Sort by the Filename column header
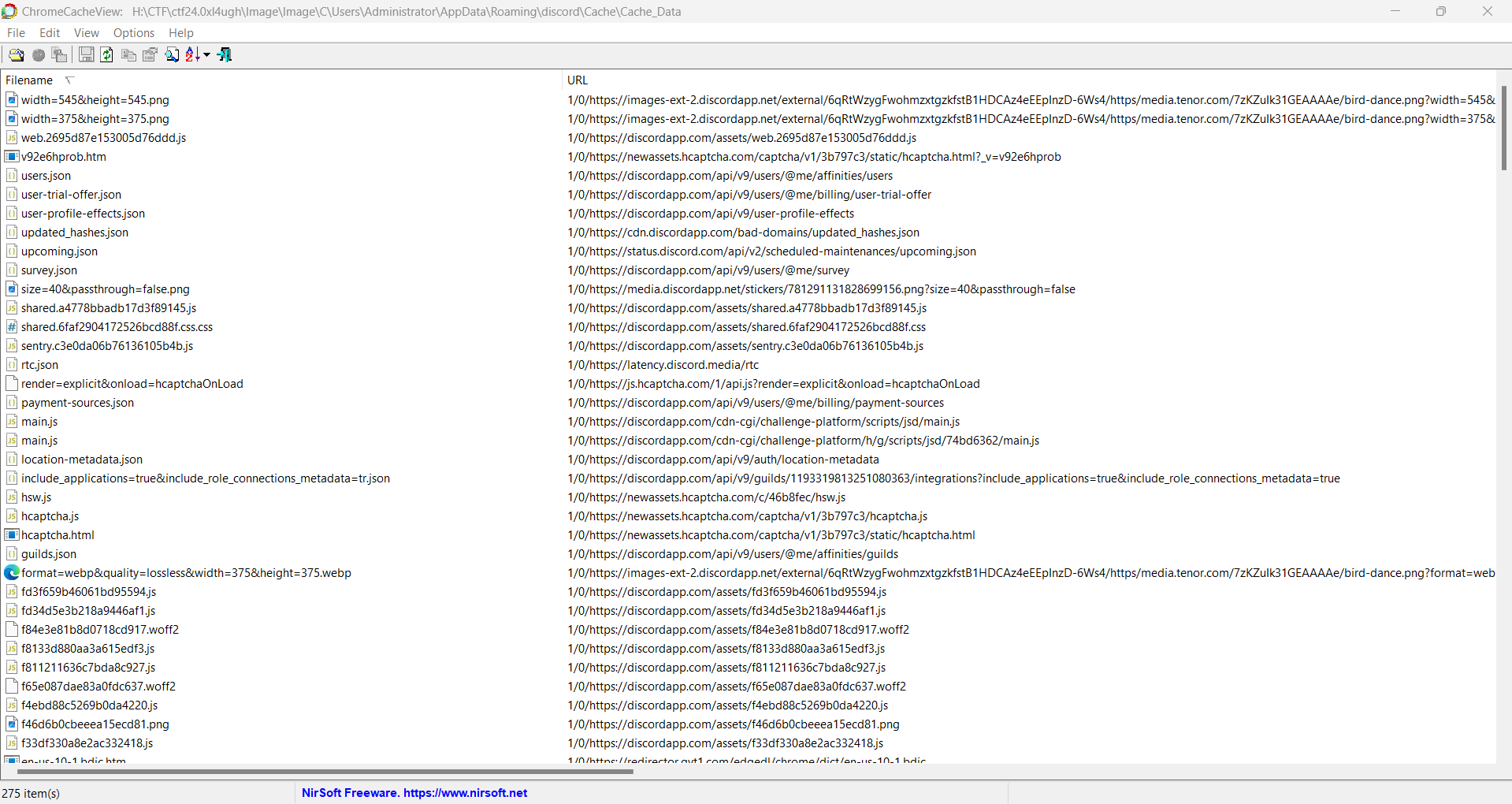 tap(281, 80)
